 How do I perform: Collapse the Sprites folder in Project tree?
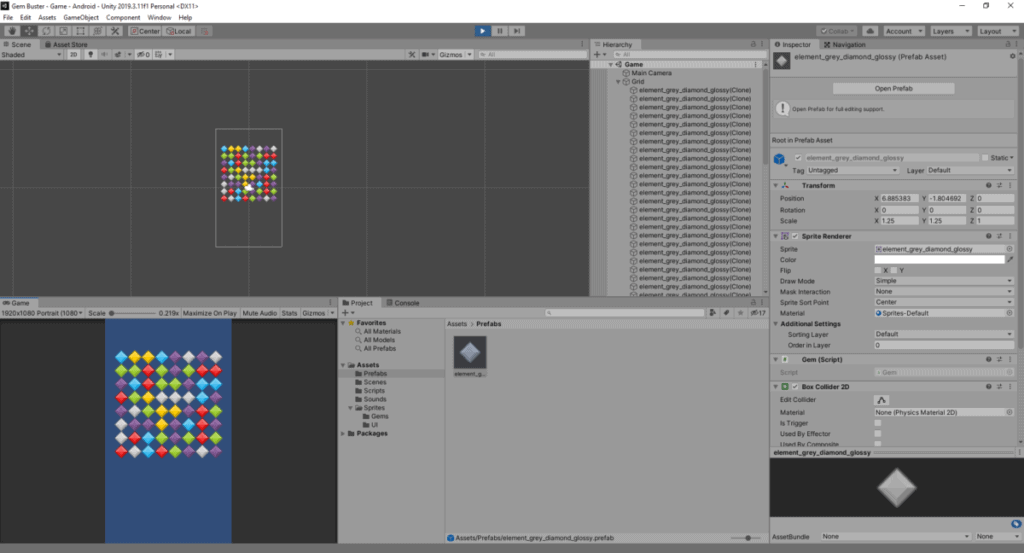pyautogui.click(x=352, y=408)
